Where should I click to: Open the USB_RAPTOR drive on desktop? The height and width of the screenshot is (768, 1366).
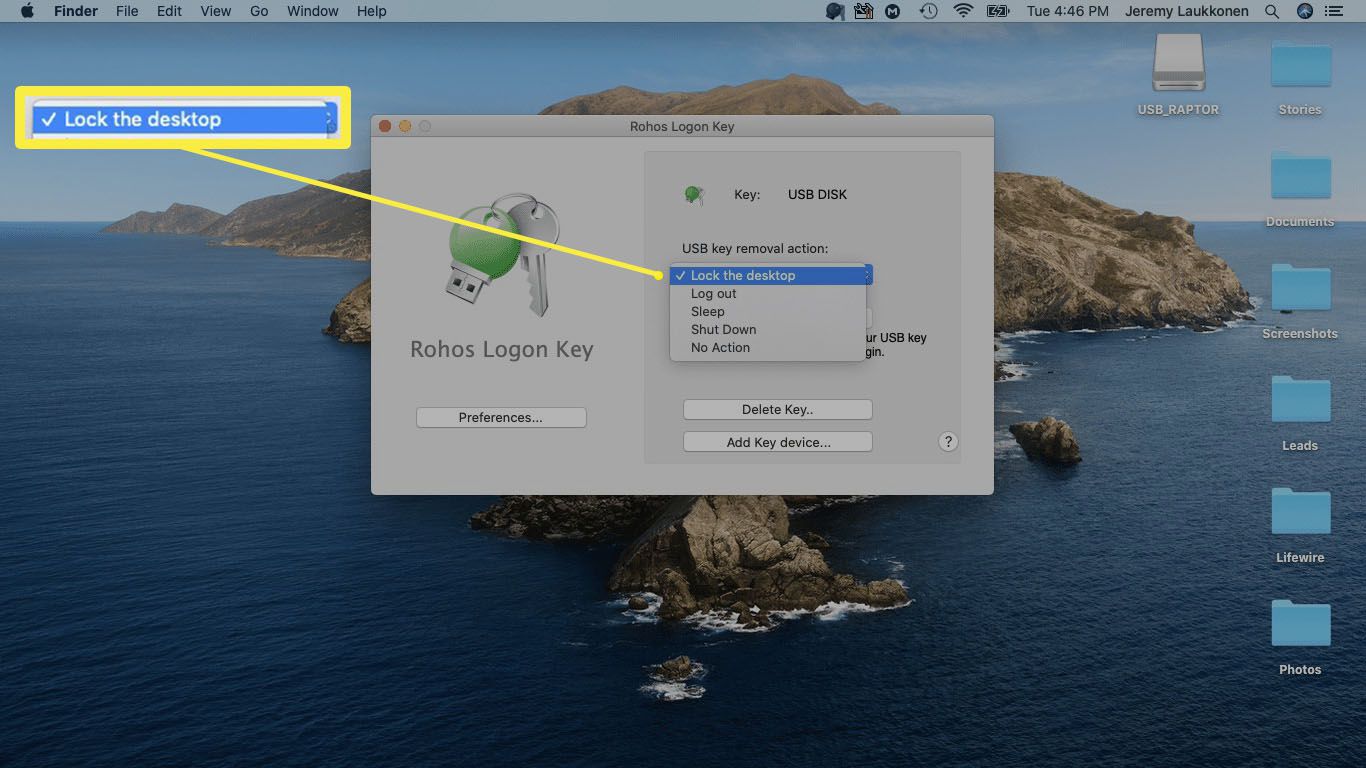1178,75
